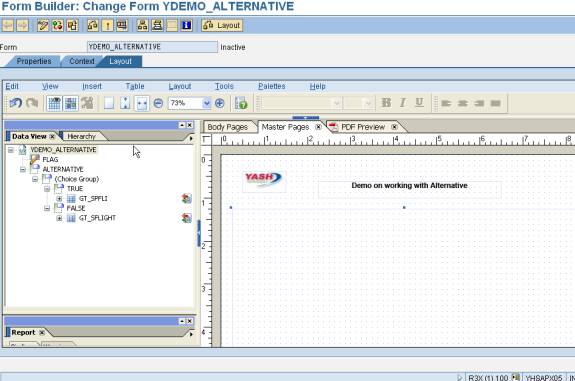Switch to the Hierarchy palette tab
Image resolution: width=575 pixels, height=381 pixels.
click(x=81, y=136)
